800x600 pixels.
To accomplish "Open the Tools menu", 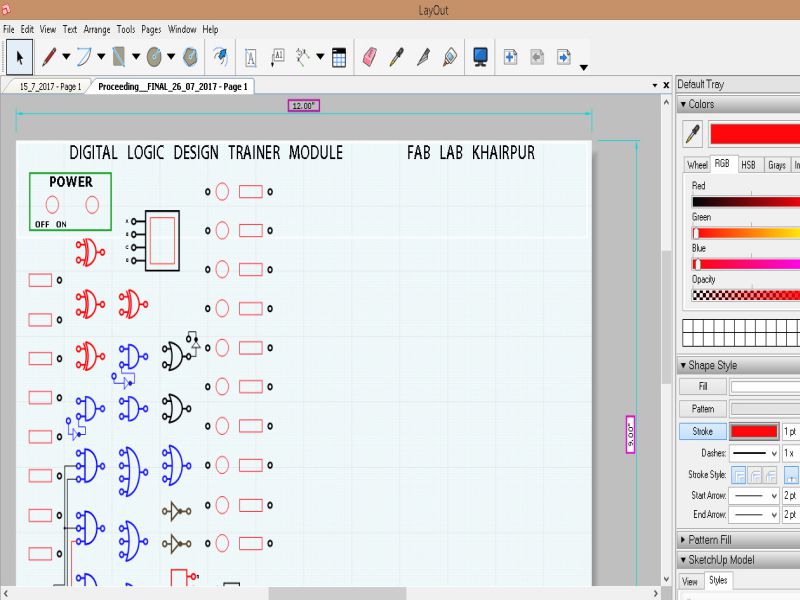I will [126, 29].
